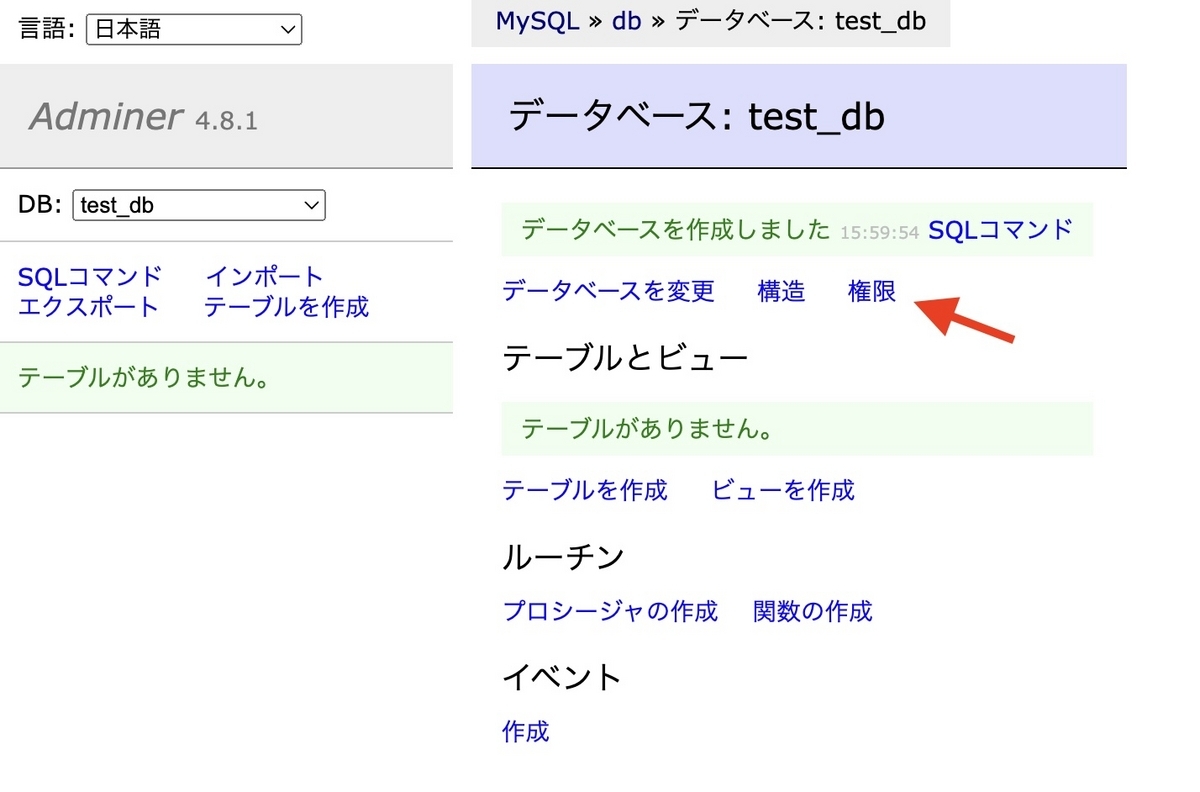Open the DB selector showing test_db
Viewport: 1200px width, 792px height.
pos(199,205)
